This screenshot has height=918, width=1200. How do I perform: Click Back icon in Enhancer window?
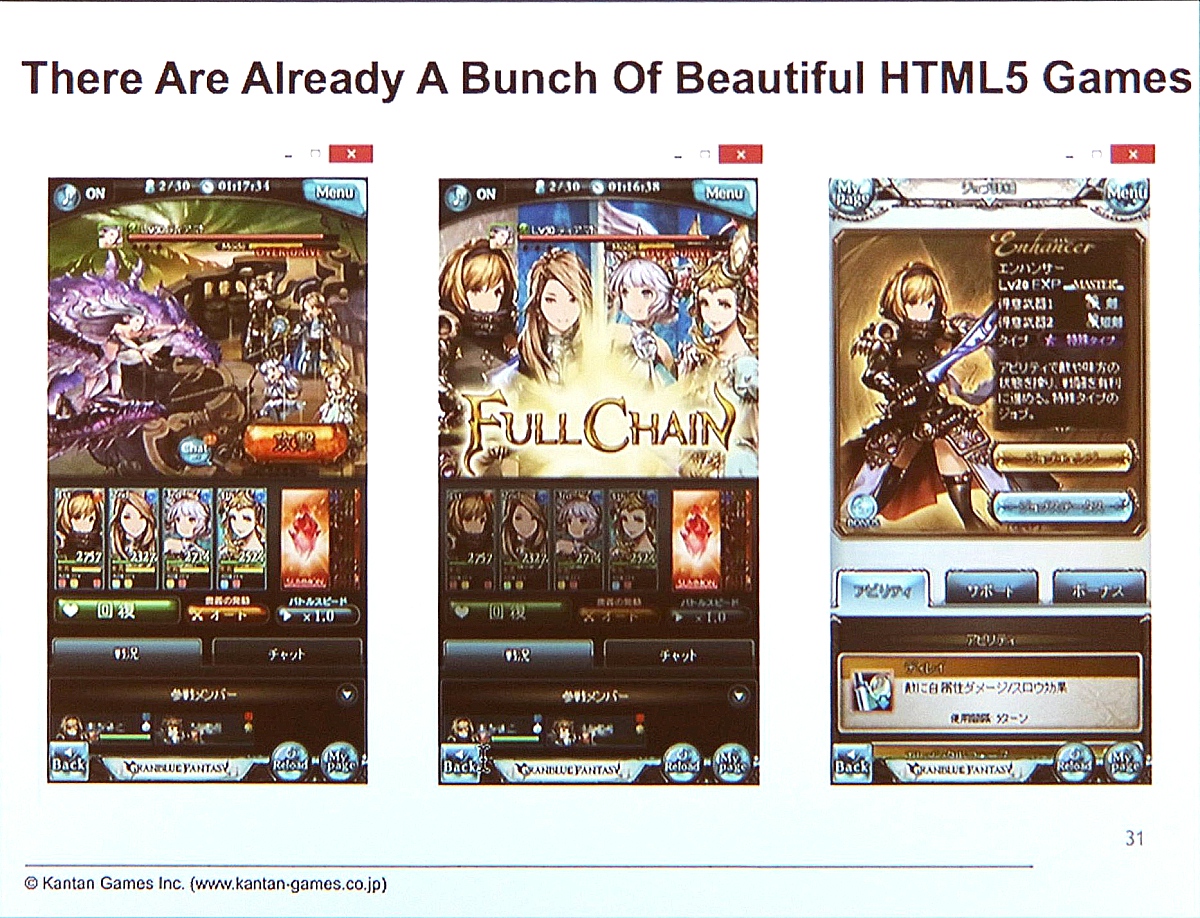852,764
